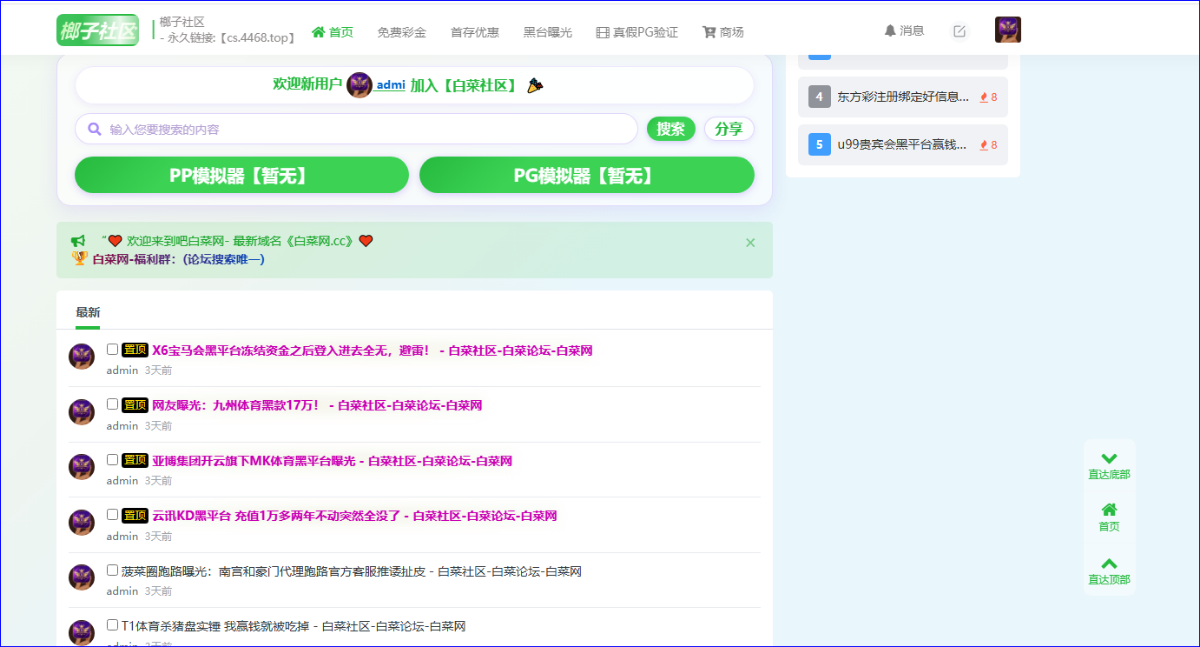
Task: Click rank number 5 badge
Action: pyautogui.click(x=819, y=145)
